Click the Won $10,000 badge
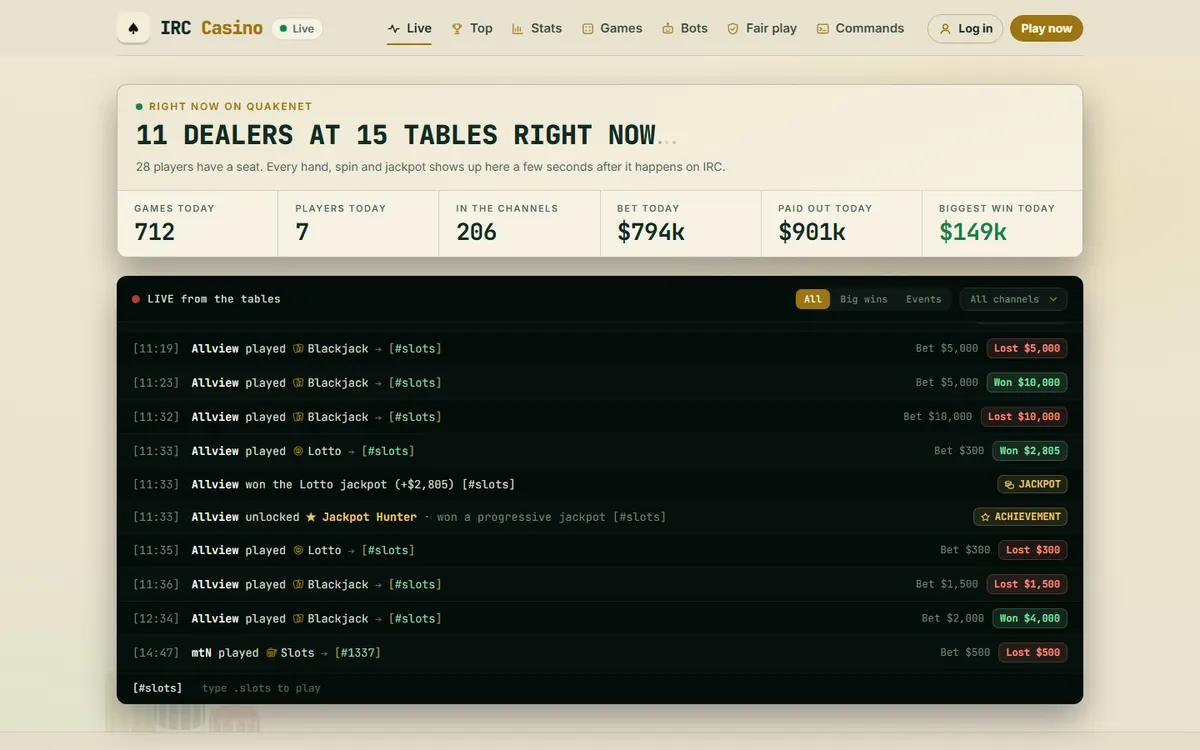 click(1027, 383)
